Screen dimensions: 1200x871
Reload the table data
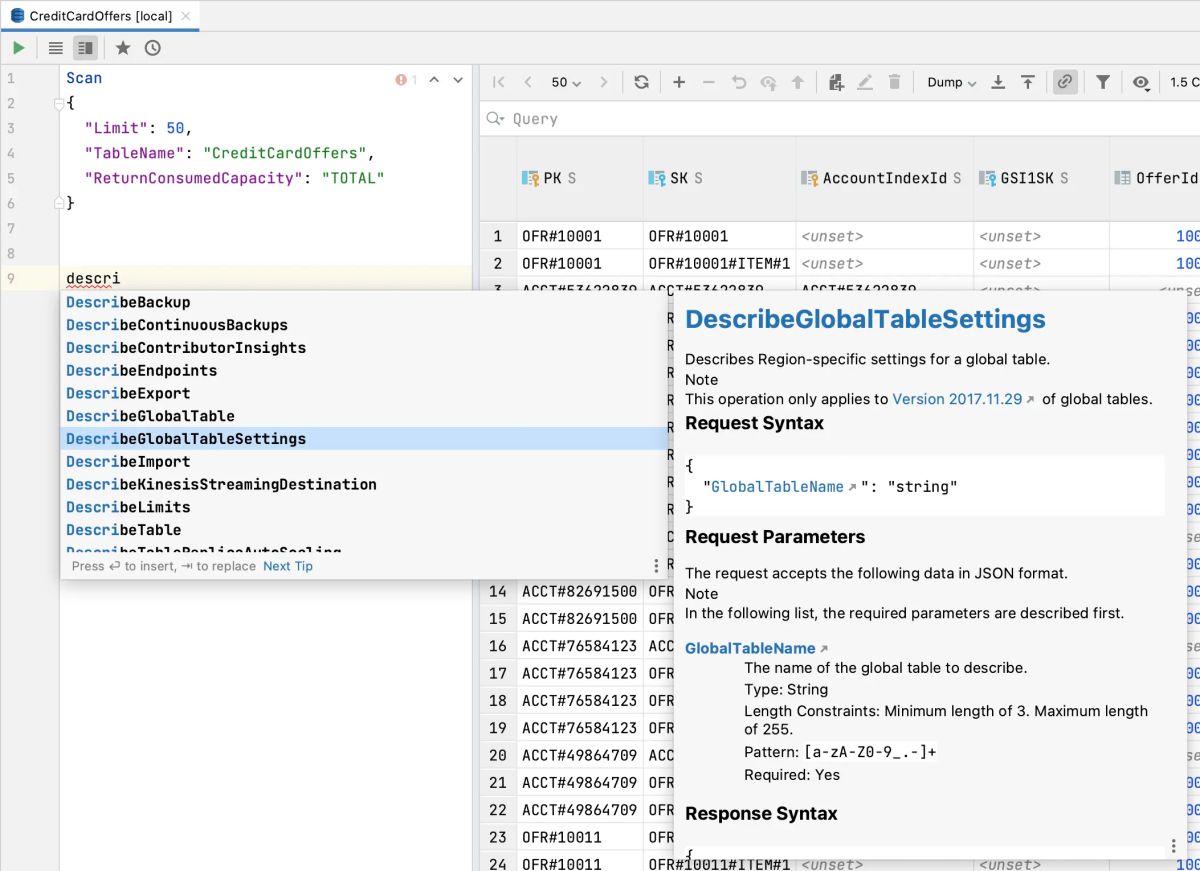click(x=642, y=83)
